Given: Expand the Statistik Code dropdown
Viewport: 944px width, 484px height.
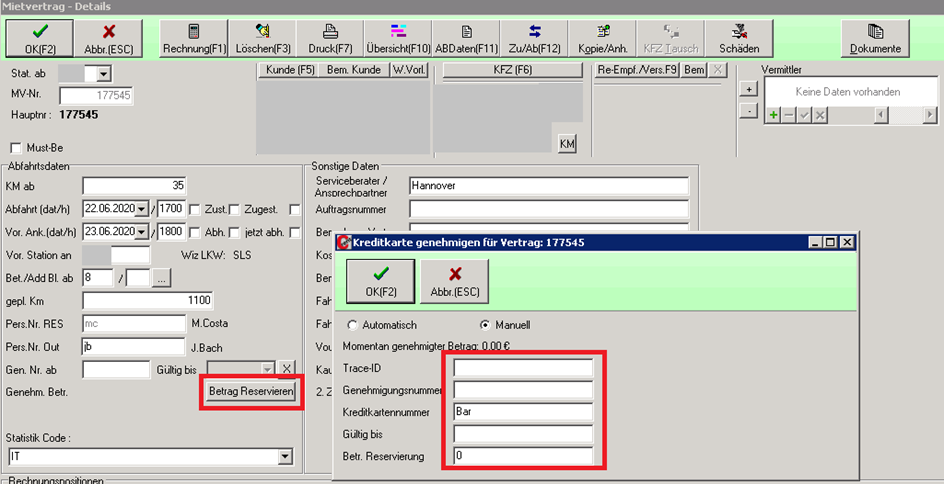Looking at the screenshot, I should tap(286, 457).
